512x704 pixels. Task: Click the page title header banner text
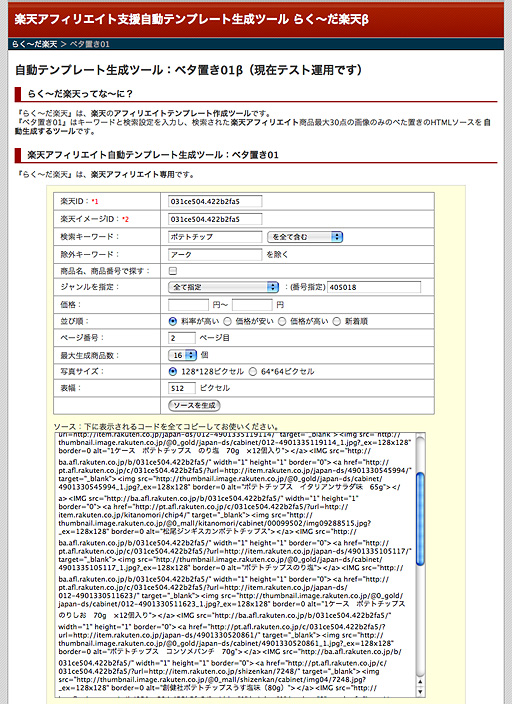point(192,19)
